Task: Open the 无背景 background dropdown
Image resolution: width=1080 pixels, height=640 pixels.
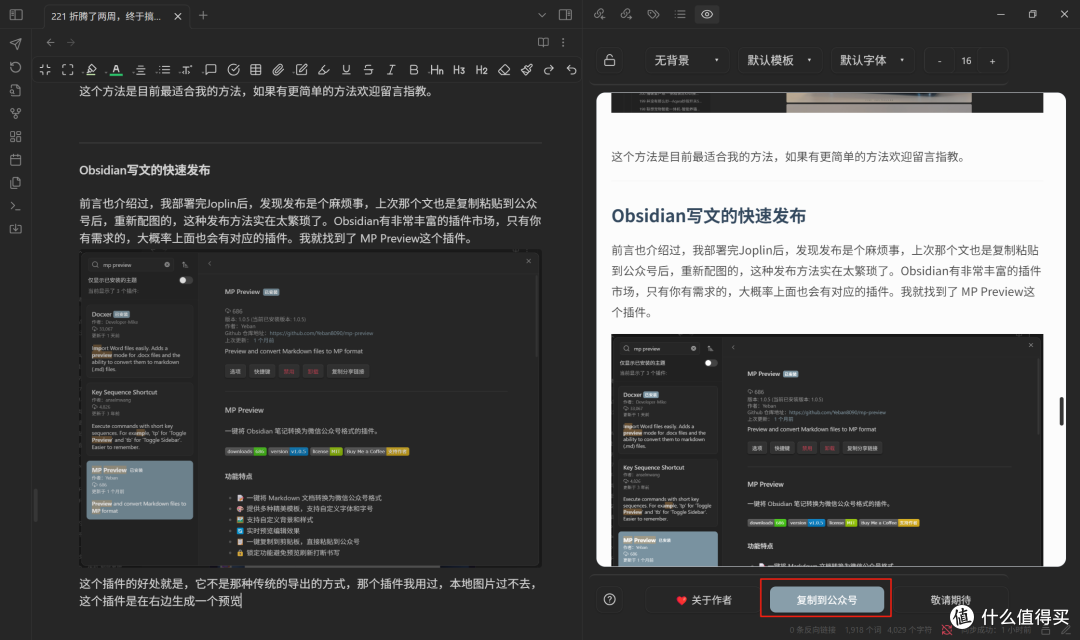Action: click(685, 61)
